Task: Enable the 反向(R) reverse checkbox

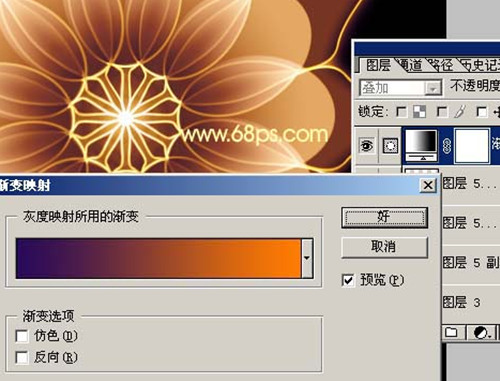Action: pyautogui.click(x=22, y=357)
